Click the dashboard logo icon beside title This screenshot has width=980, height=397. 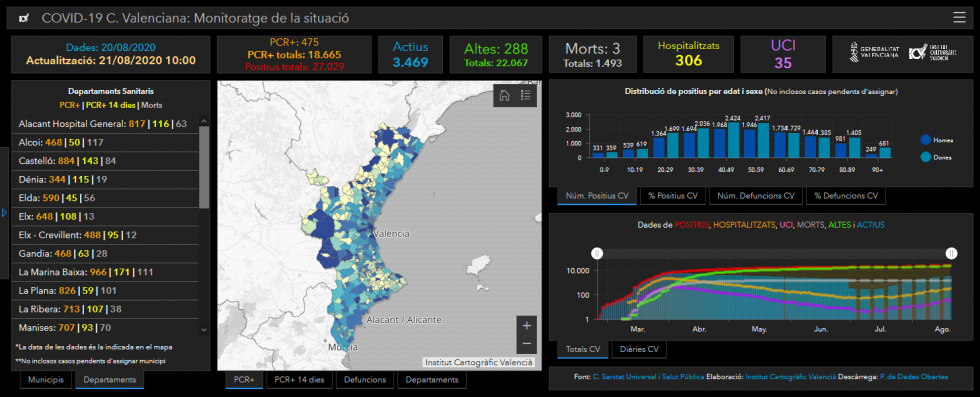[24, 19]
